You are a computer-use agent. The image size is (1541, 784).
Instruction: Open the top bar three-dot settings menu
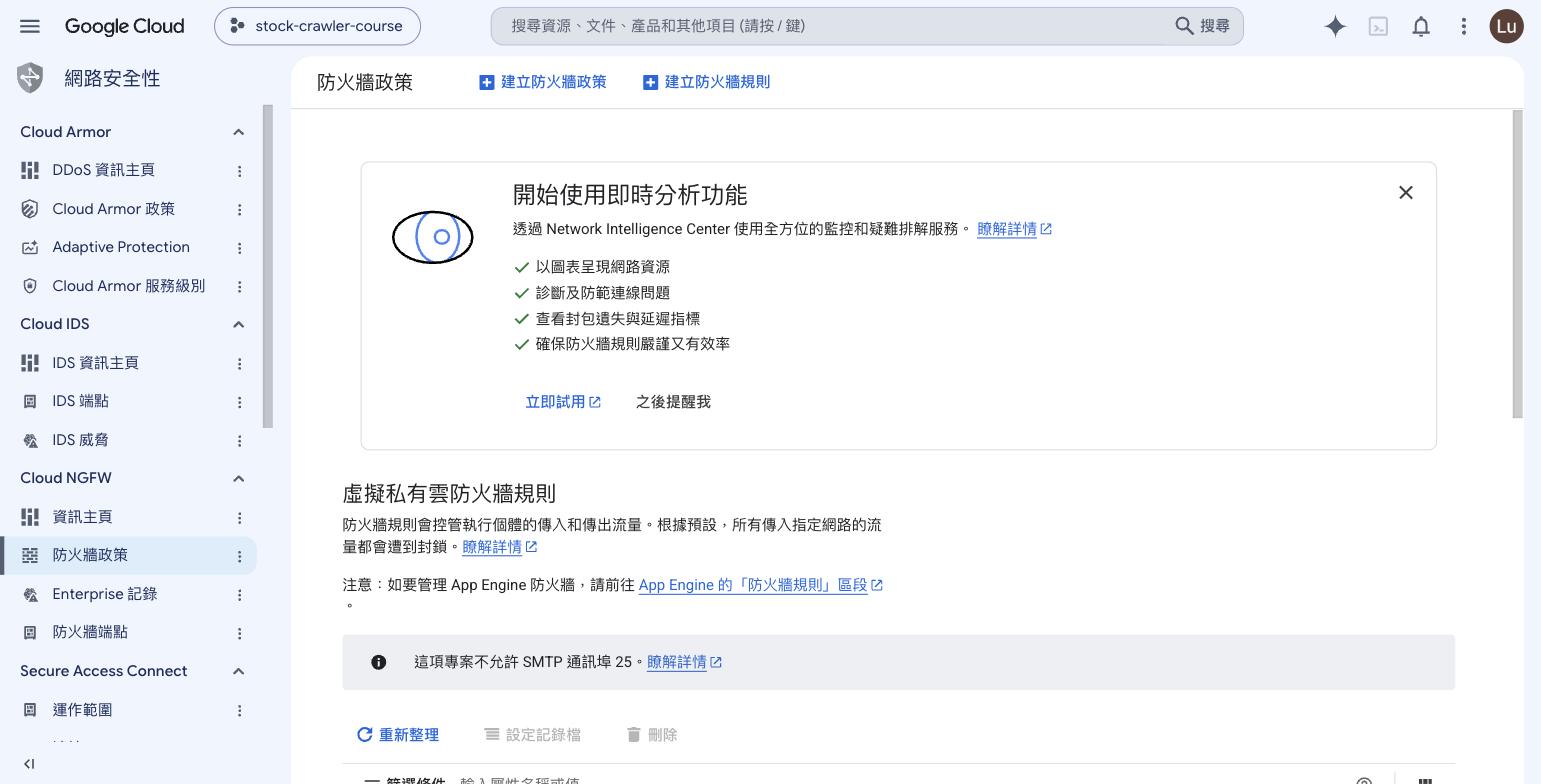pos(1464,27)
